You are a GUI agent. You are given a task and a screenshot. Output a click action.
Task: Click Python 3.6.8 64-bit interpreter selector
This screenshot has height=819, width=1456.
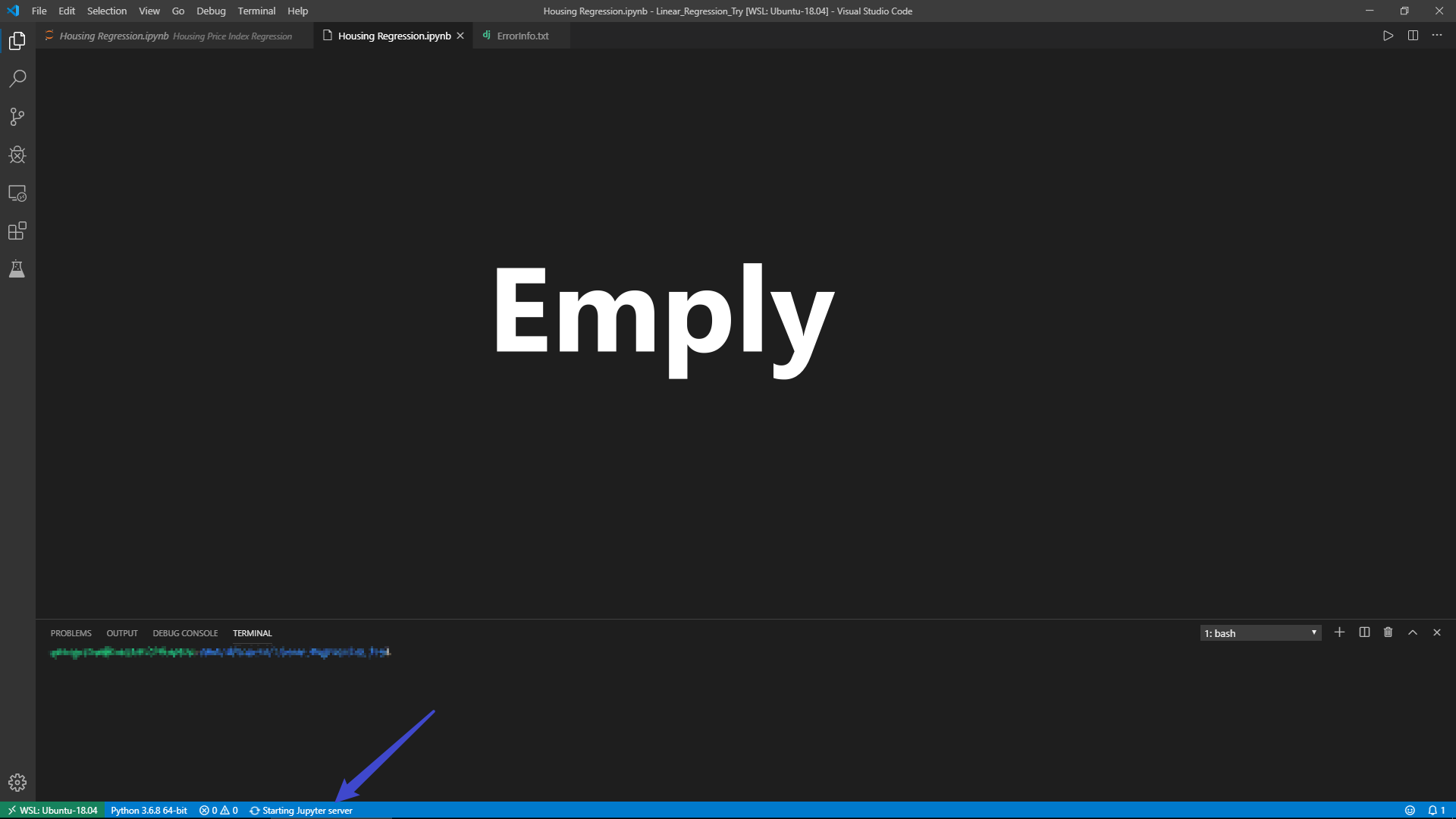tap(149, 810)
